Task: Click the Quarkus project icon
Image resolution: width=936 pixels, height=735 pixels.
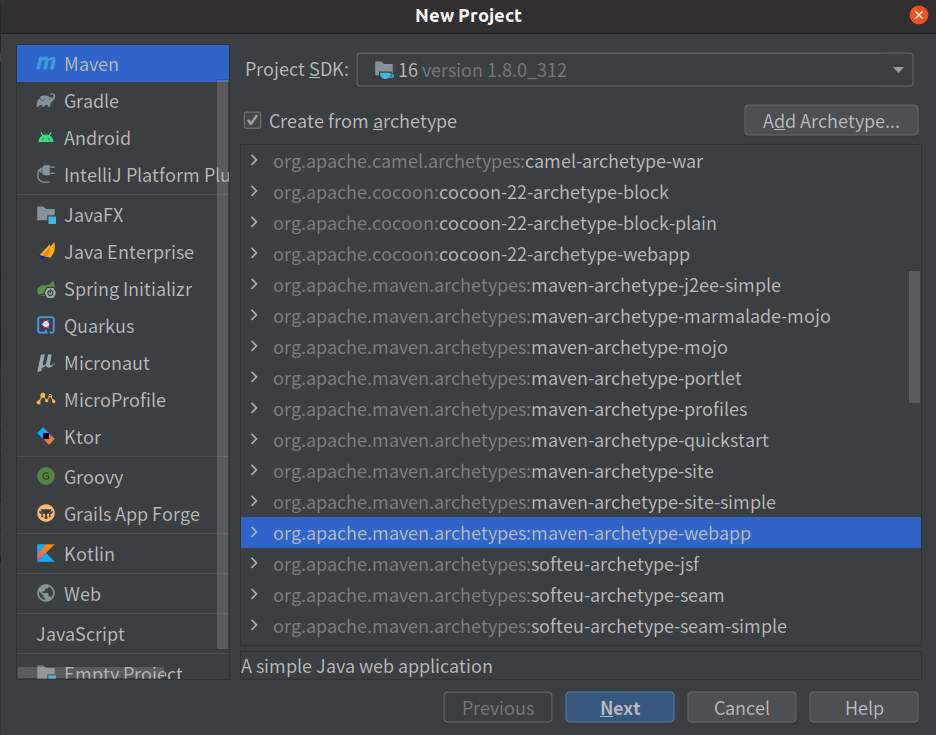Action: click(46, 326)
